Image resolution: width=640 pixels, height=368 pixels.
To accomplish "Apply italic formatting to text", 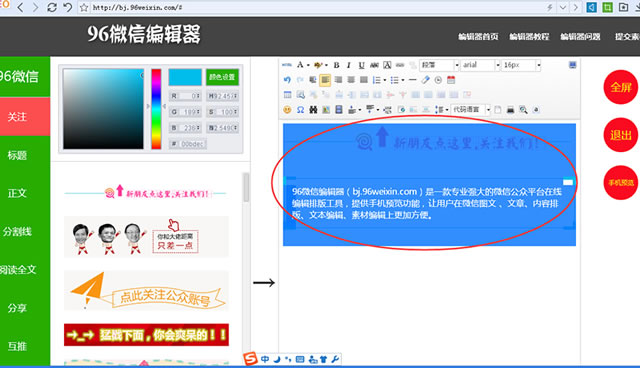I will (x=349, y=65).
